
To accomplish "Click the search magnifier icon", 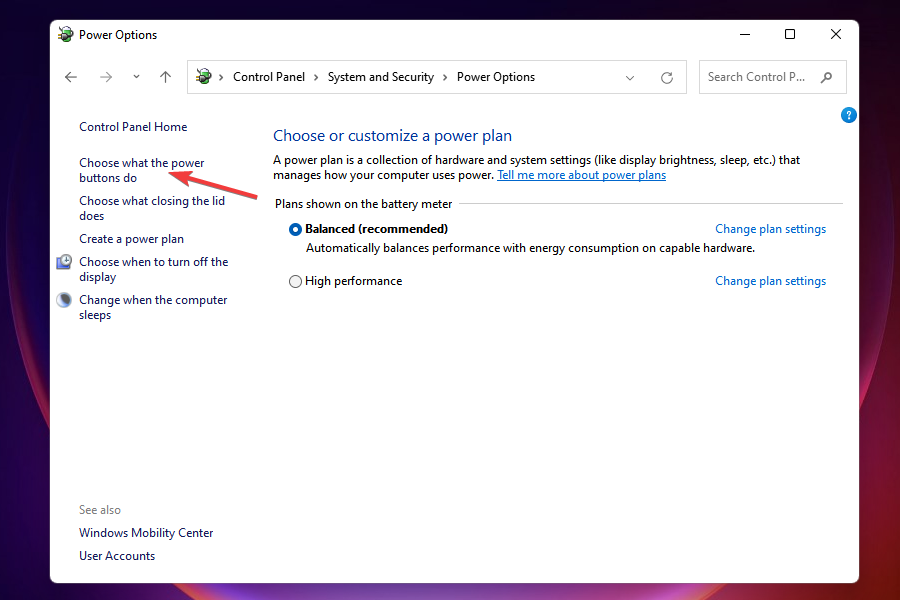I will 827,77.
